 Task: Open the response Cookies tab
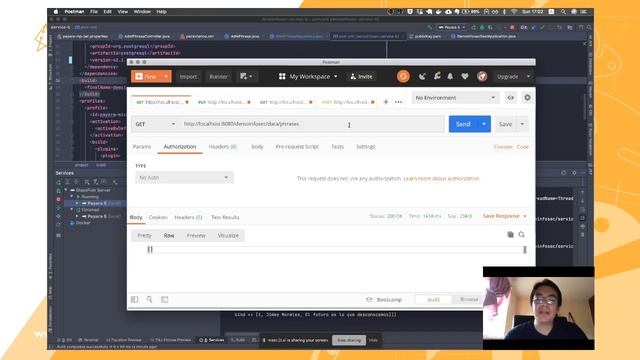point(158,217)
